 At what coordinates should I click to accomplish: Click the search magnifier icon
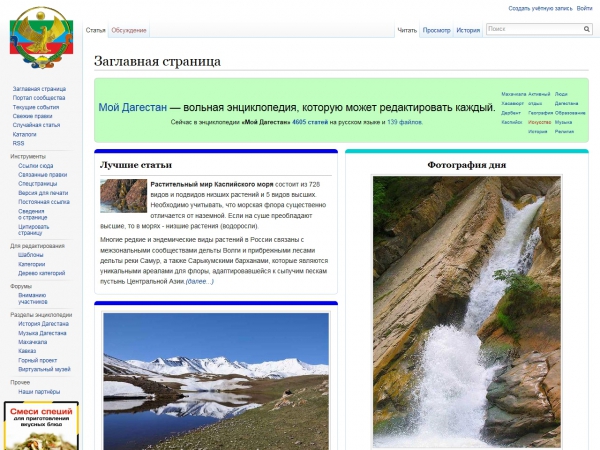(587, 29)
